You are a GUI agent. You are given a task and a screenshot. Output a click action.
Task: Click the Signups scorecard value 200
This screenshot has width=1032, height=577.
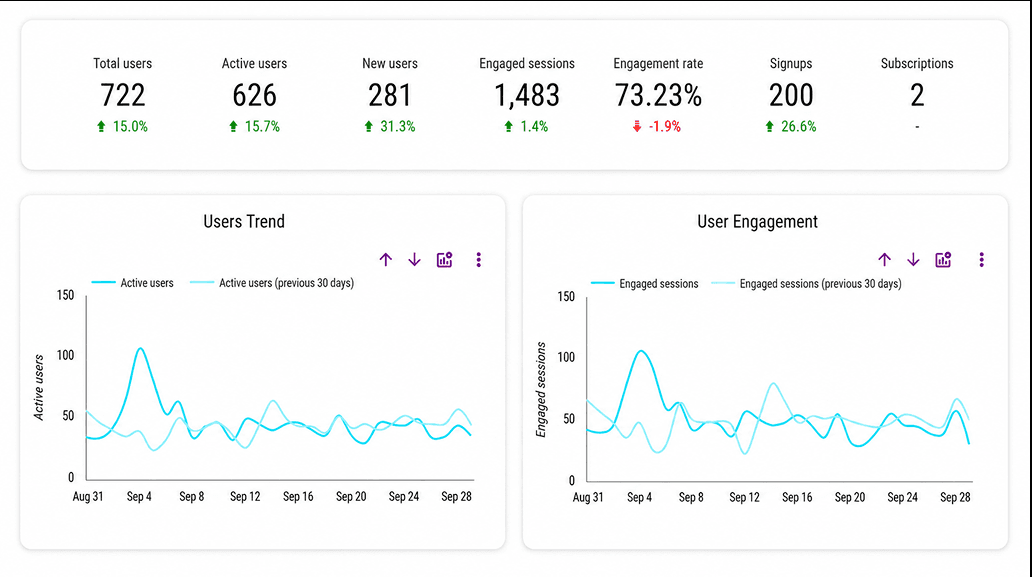point(791,95)
